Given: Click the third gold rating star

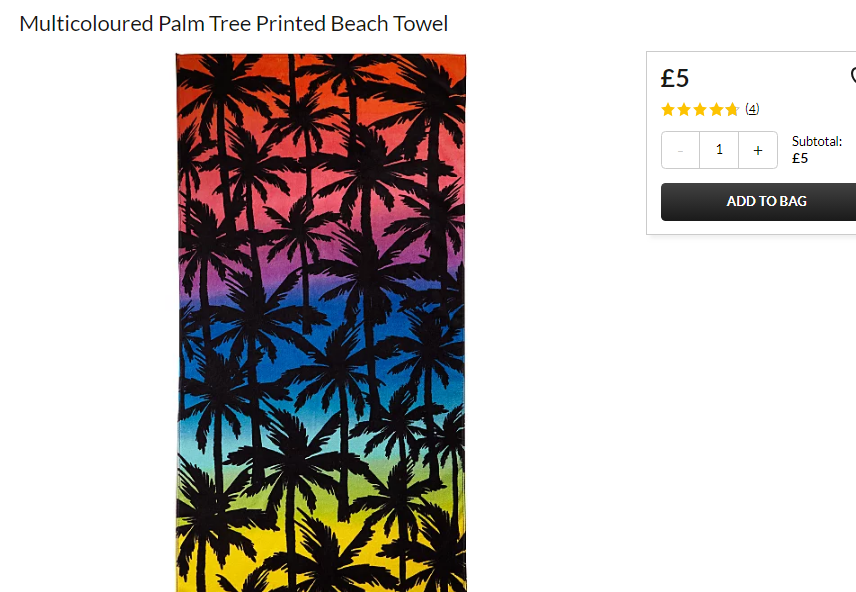Looking at the screenshot, I should (x=700, y=110).
